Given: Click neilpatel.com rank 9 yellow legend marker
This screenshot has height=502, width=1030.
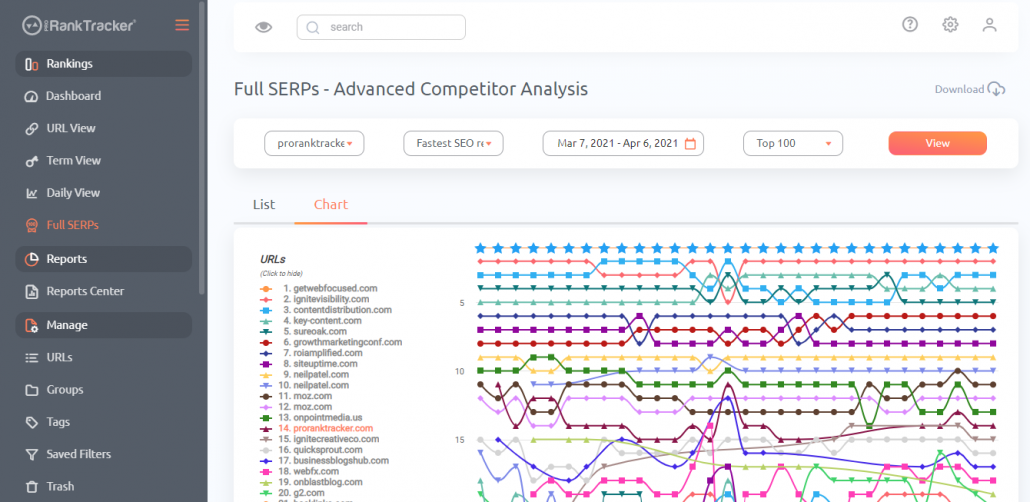Looking at the screenshot, I should (266, 375).
